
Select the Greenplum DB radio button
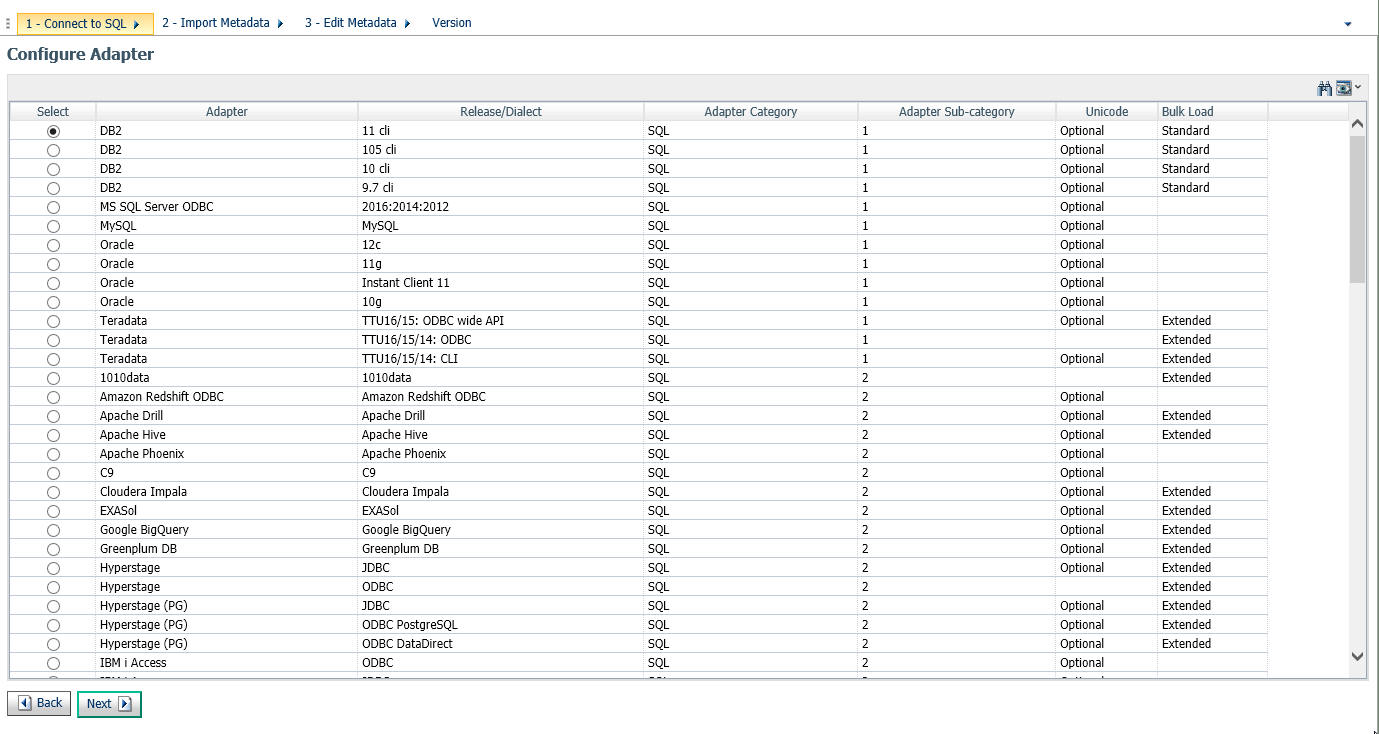coord(53,549)
